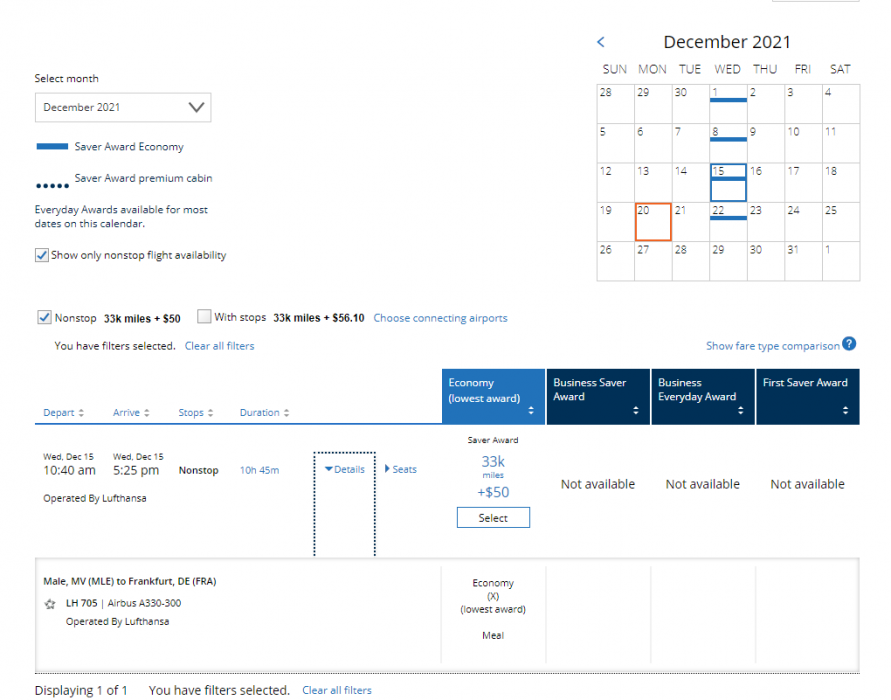The height and width of the screenshot is (700, 891).
Task: Click Choose connecting airports link
Action: click(x=440, y=318)
